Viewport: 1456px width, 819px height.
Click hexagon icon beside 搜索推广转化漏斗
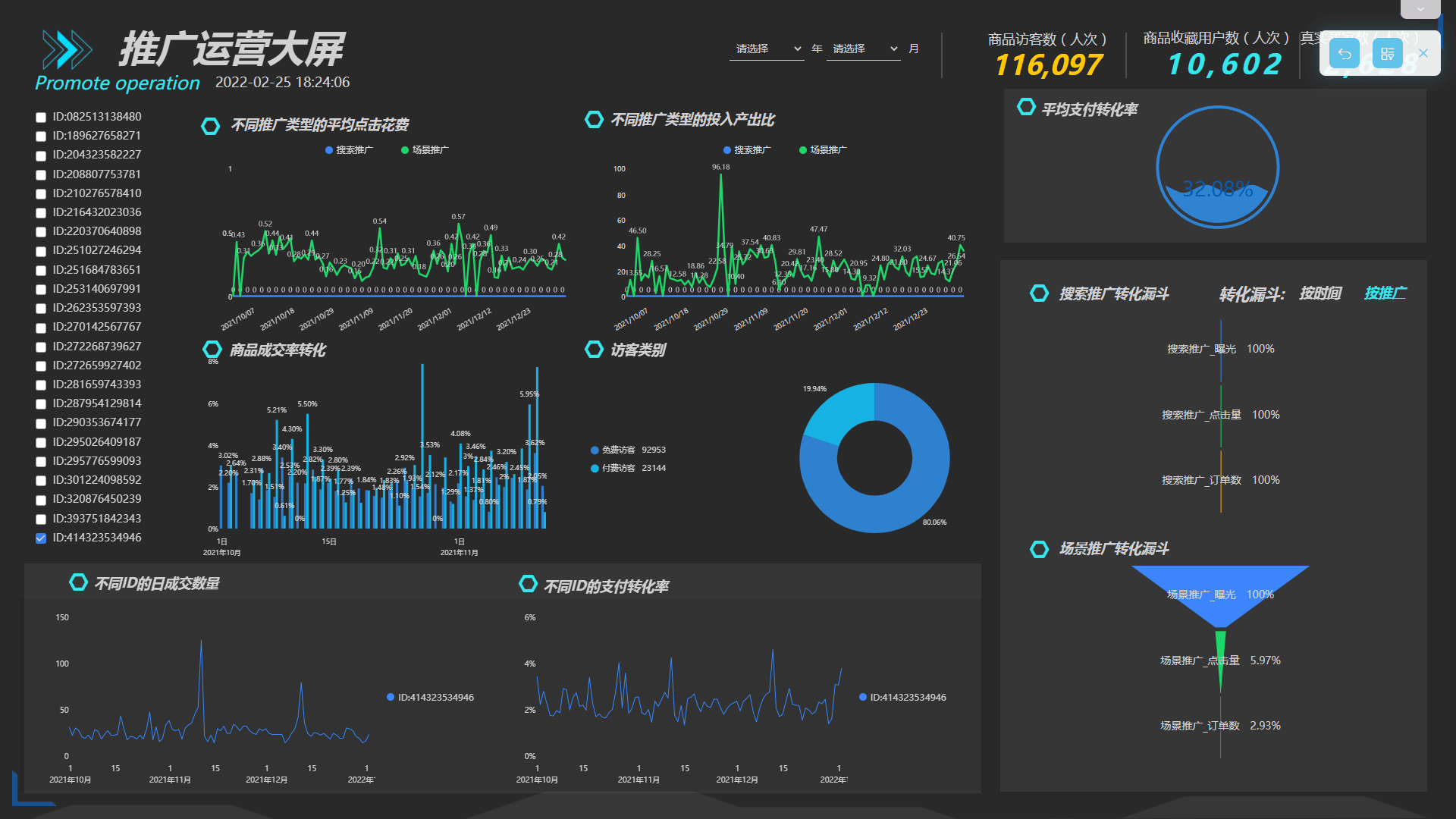coord(1039,293)
